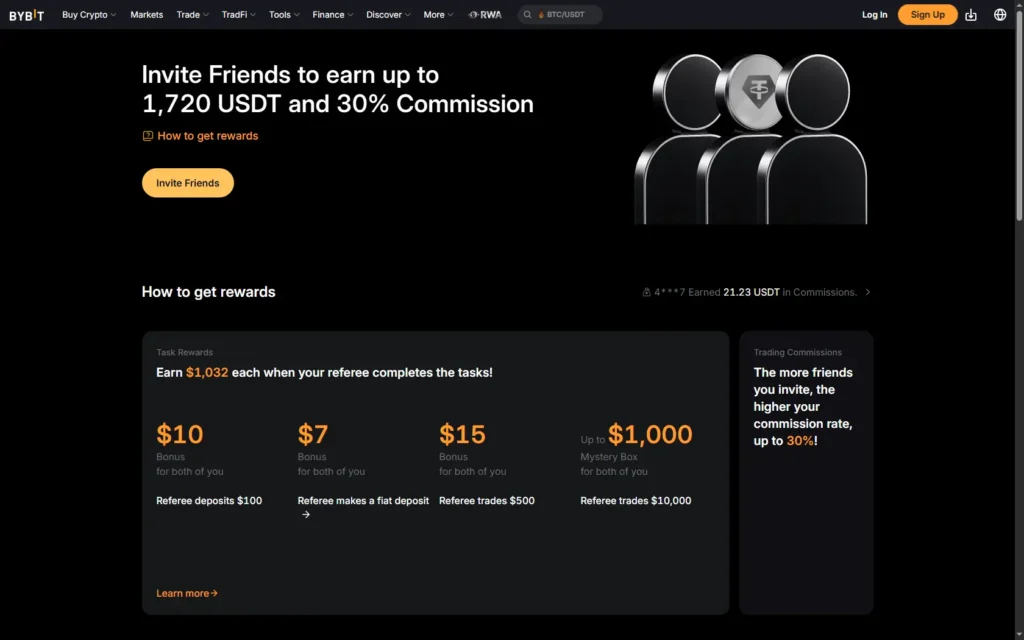Expand the Buy Crypto dropdown
1024x640 pixels.
pyautogui.click(x=89, y=14)
